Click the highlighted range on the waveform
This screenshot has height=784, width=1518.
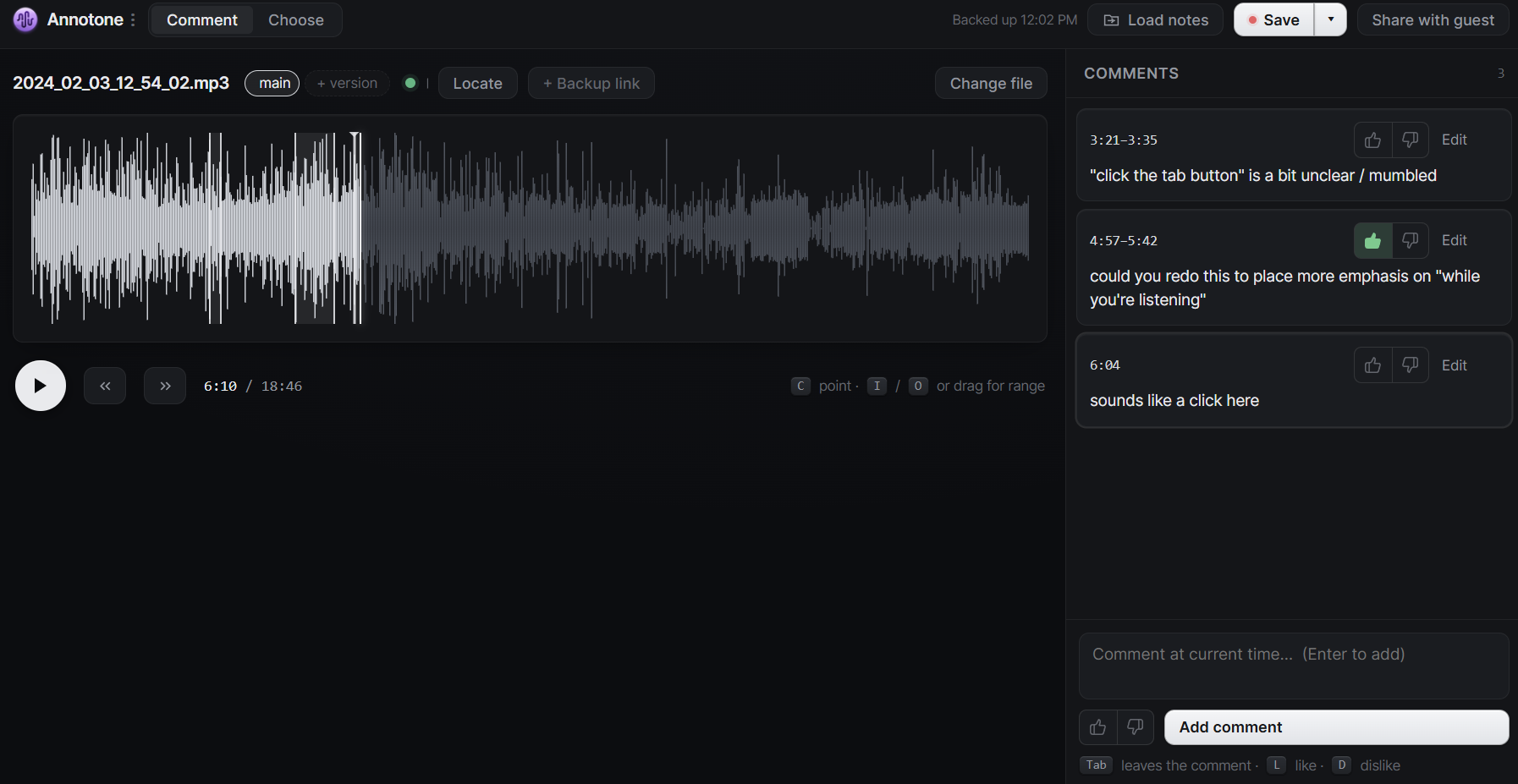tap(314, 228)
